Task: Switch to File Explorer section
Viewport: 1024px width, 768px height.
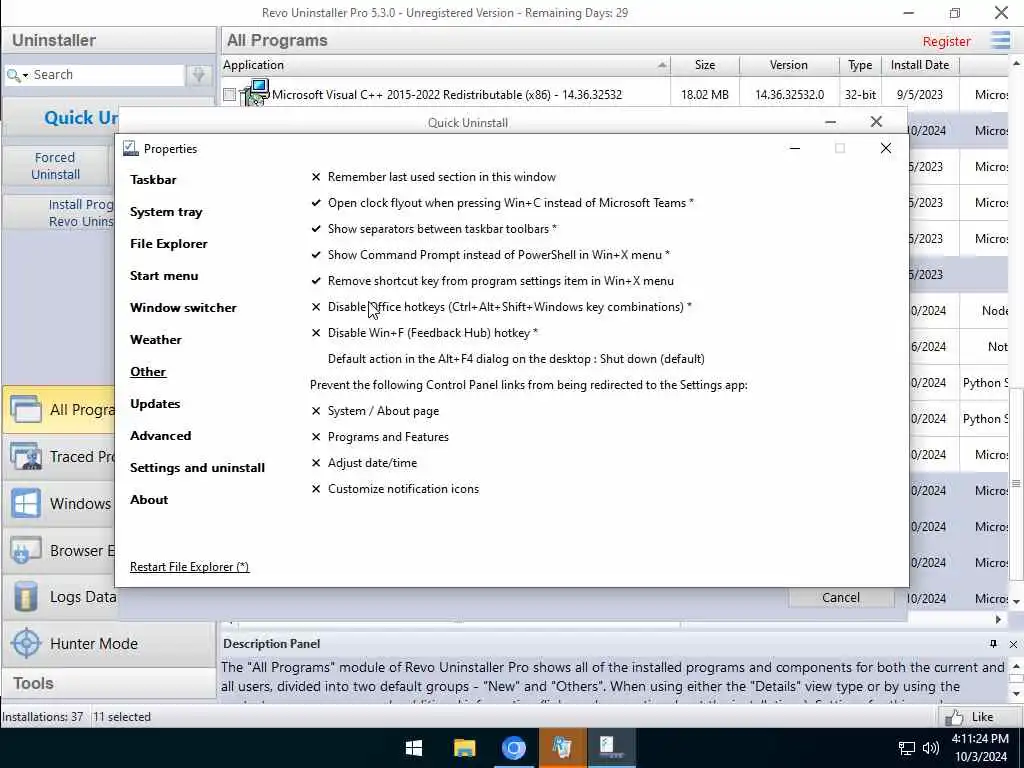Action: 168,244
